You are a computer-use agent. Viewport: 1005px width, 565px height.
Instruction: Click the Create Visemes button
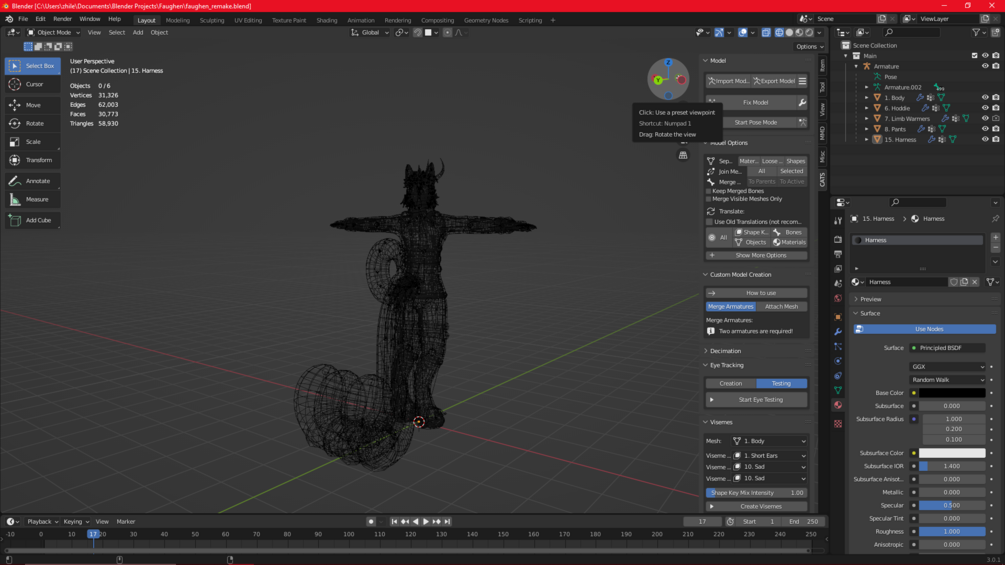(756, 506)
